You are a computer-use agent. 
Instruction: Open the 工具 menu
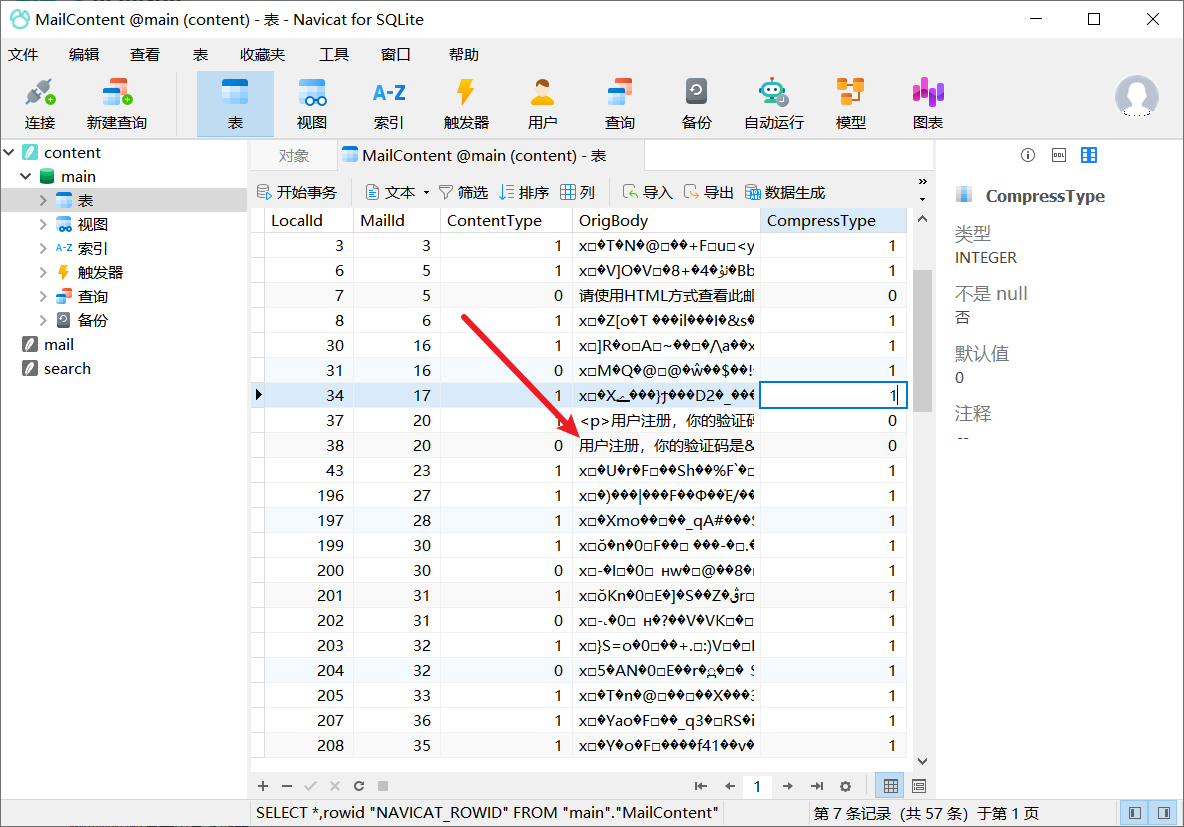334,54
